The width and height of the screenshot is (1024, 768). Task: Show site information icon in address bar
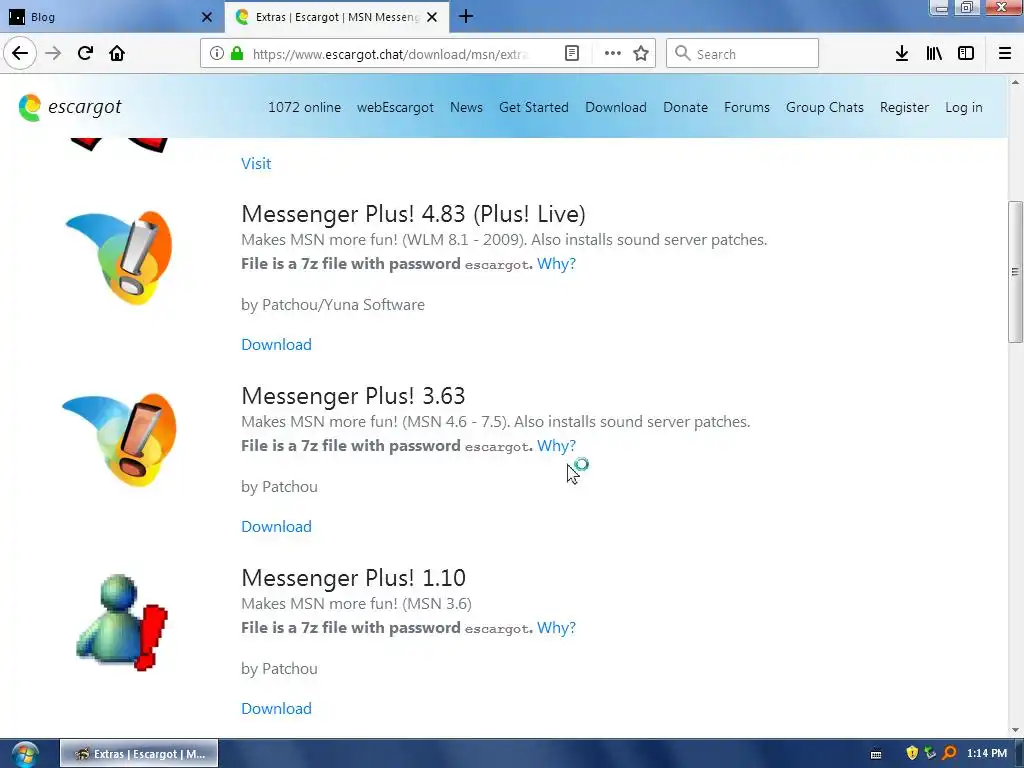click(x=217, y=54)
